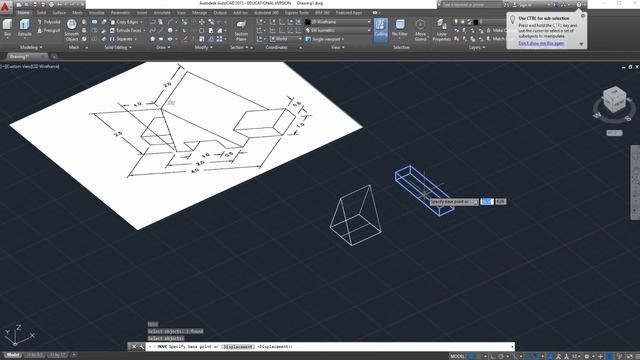The width and height of the screenshot is (640, 360).
Task: Click the Separate solid editing tool
Action: (122, 39)
